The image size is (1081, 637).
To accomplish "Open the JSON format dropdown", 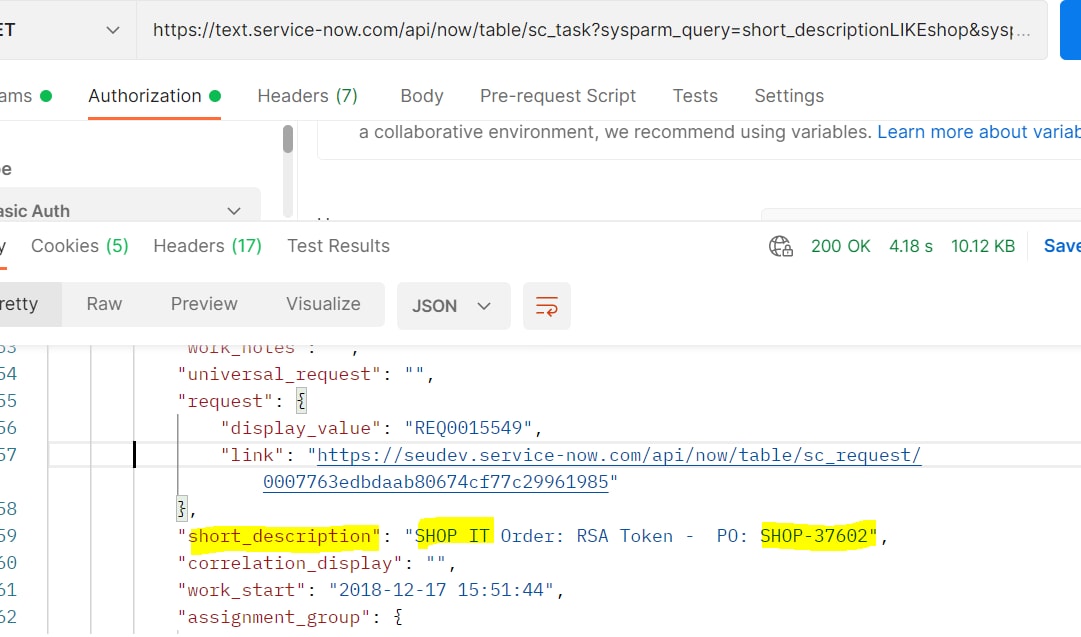I will click(453, 306).
